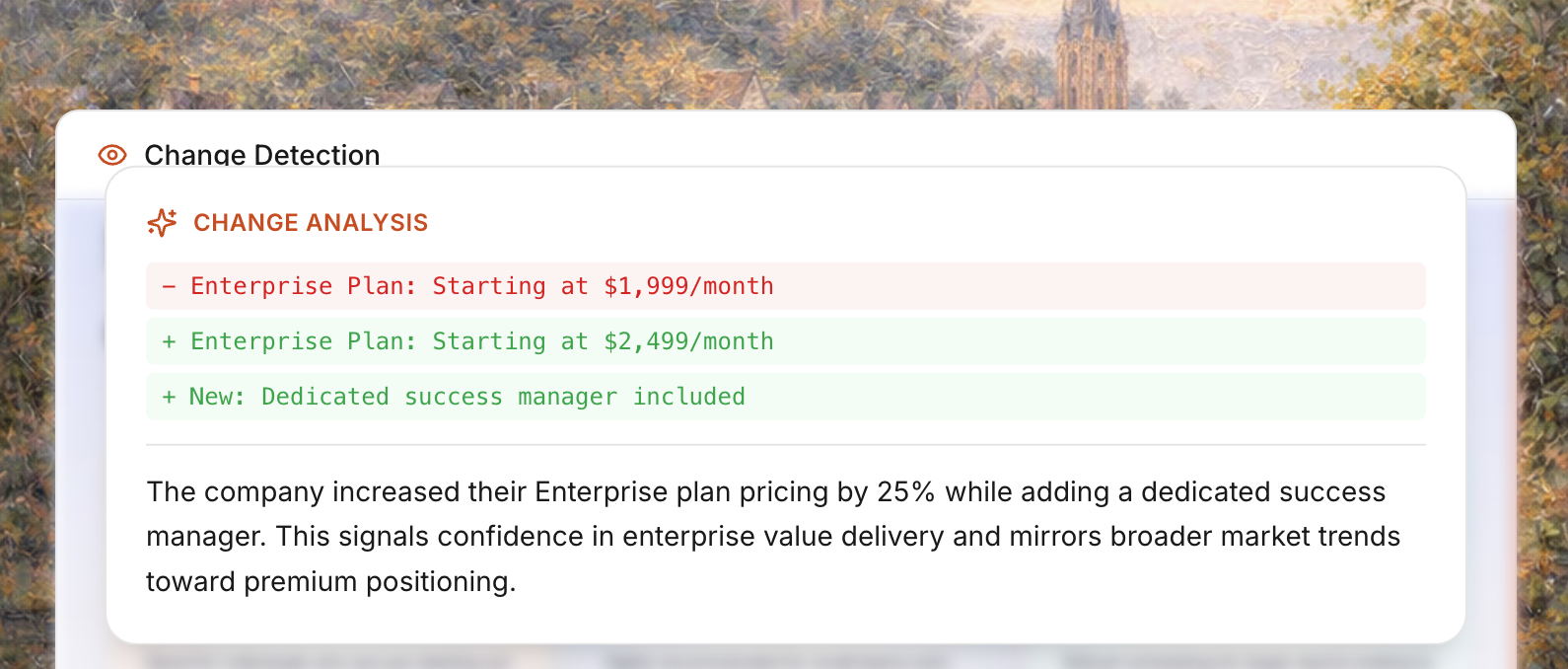Click the church tower in the background painting

click(1090, 54)
